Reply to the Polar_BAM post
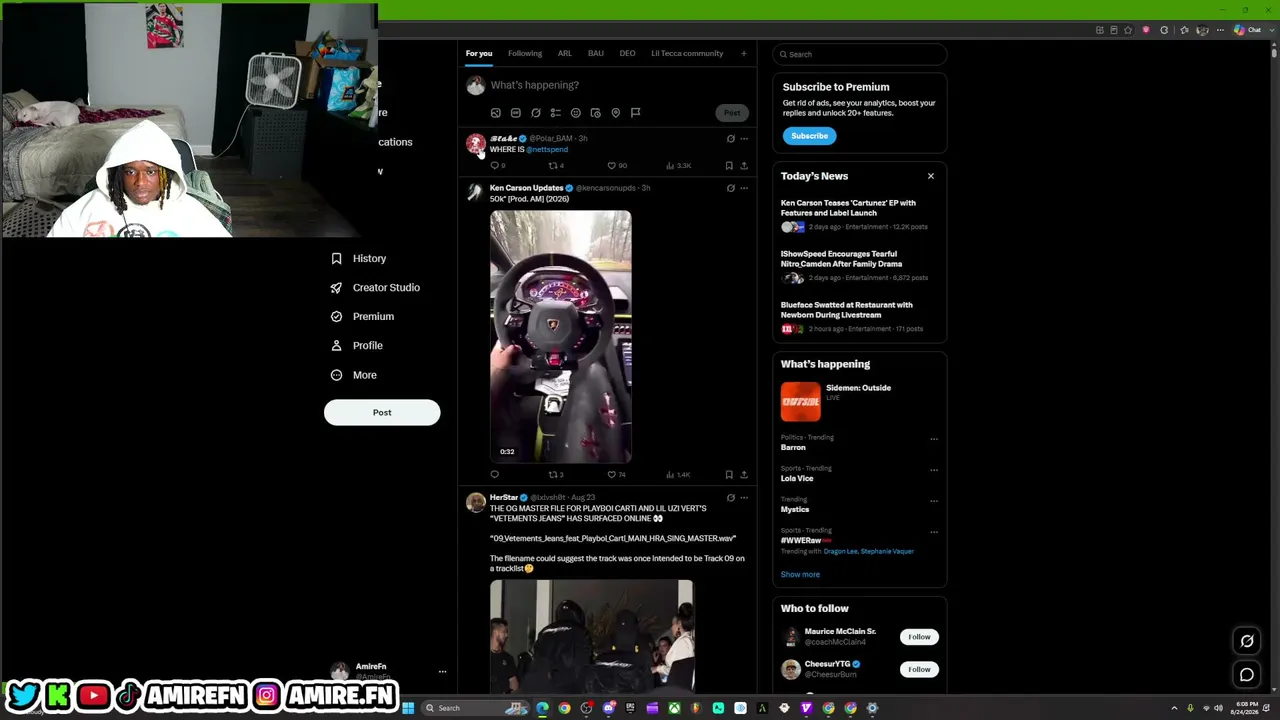Viewport: 1280px width, 720px height. (x=494, y=166)
